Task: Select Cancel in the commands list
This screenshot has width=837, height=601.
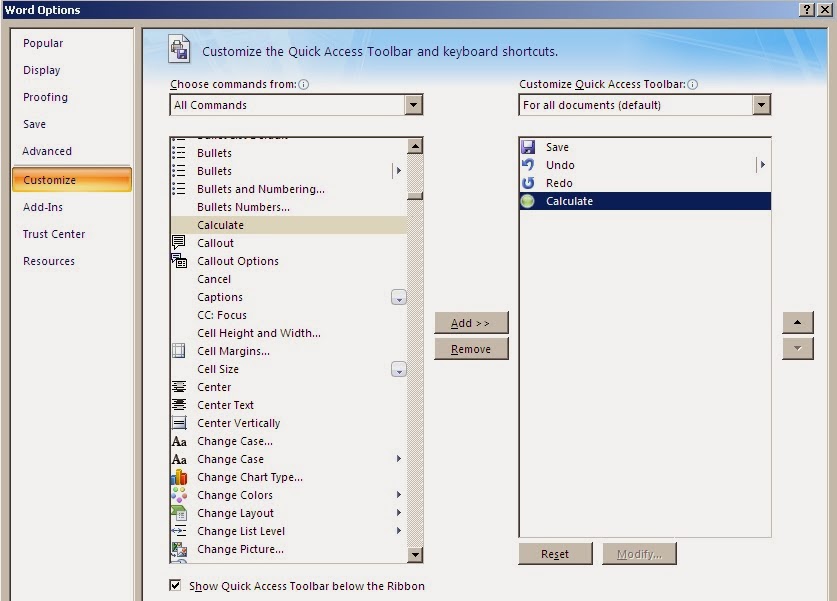Action: pos(289,279)
